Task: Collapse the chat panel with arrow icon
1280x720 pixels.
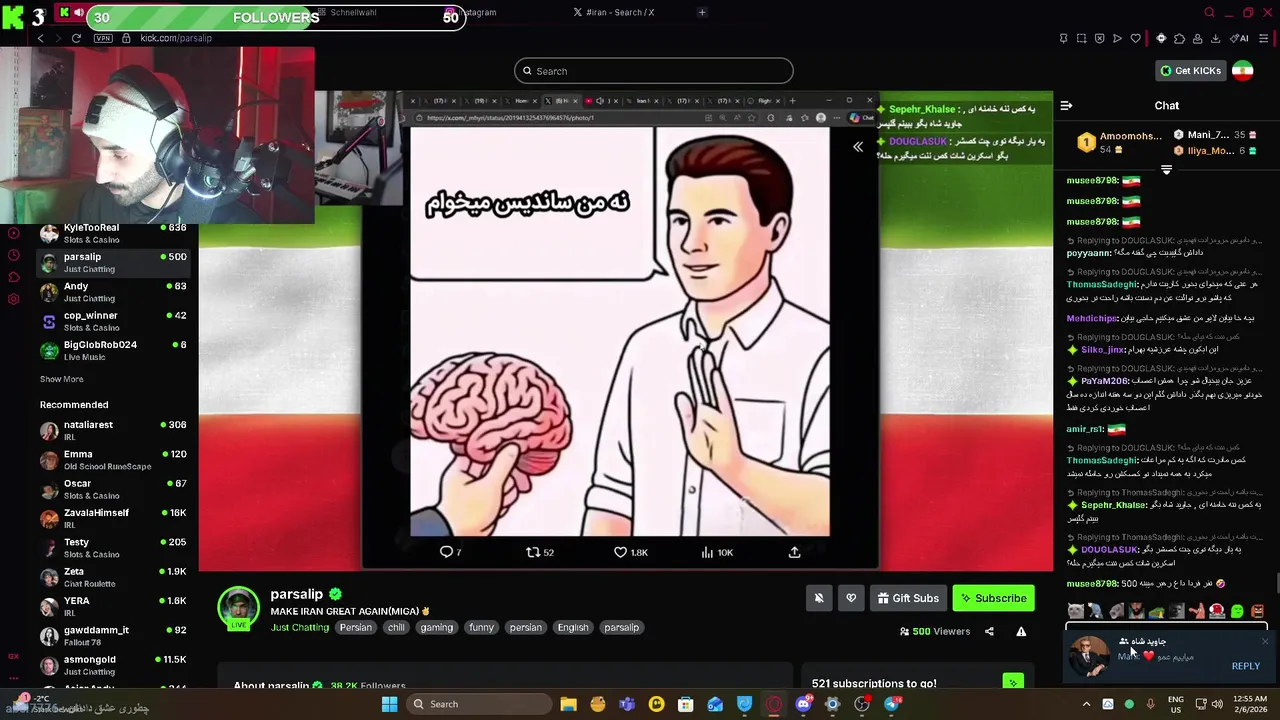Action: pos(1066,105)
